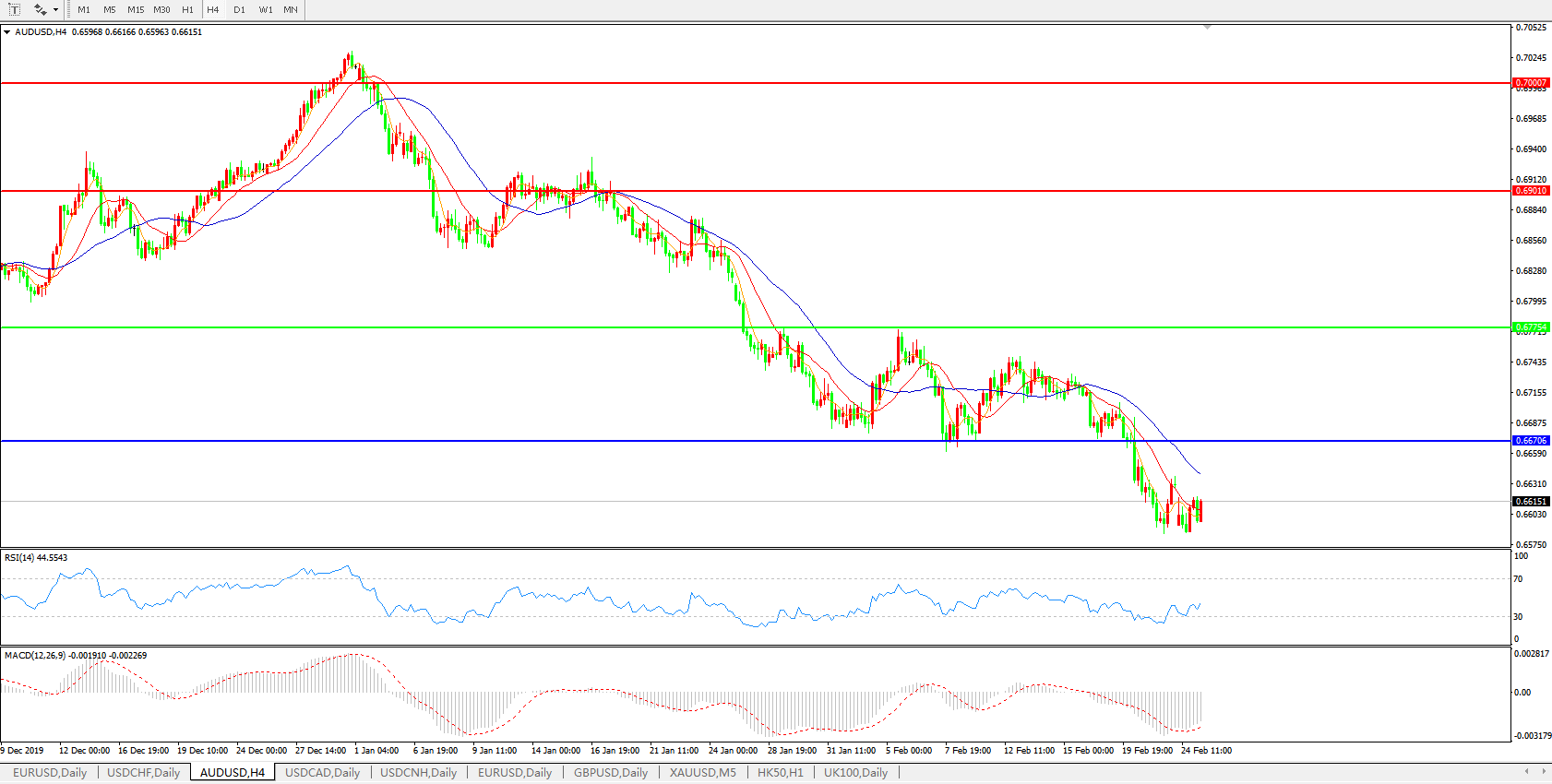Go to the HK50,H1 chart tab

(780, 773)
